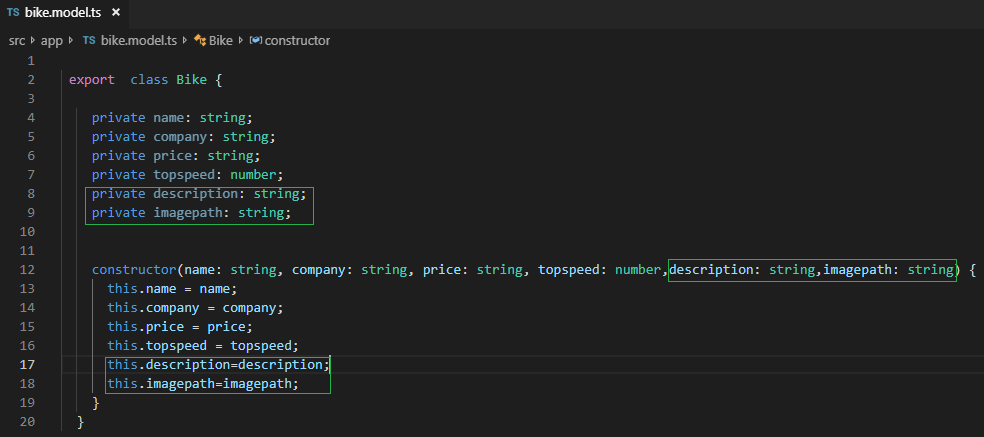Click the TS file icon in the breadcrumb
Screen dimensions: 984x437
89,41
